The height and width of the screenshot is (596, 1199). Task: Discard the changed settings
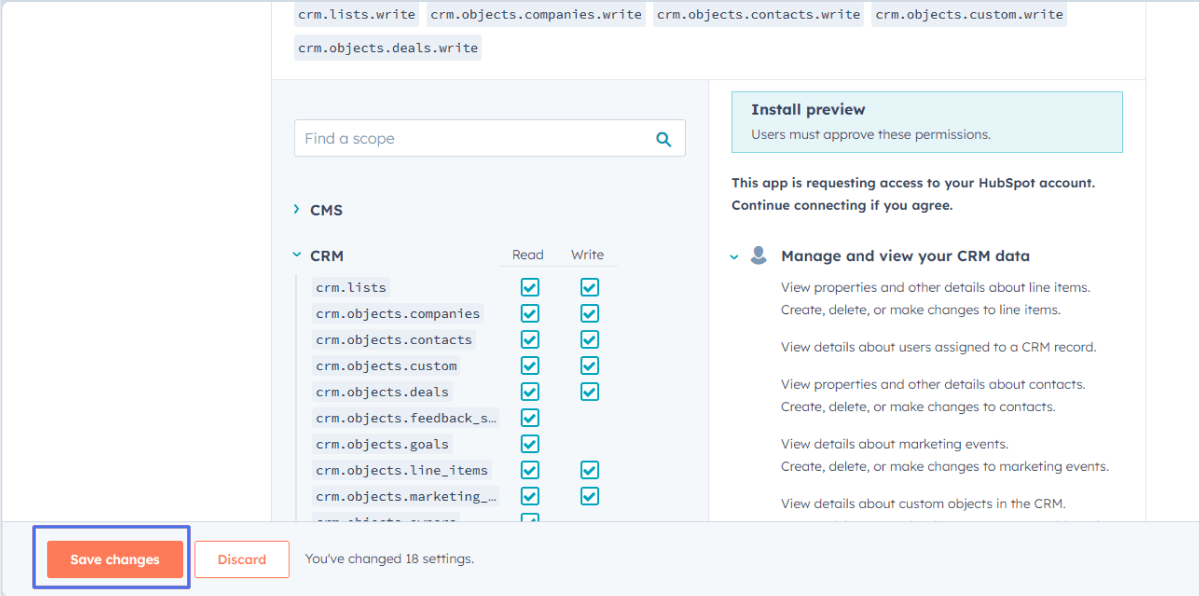click(242, 559)
